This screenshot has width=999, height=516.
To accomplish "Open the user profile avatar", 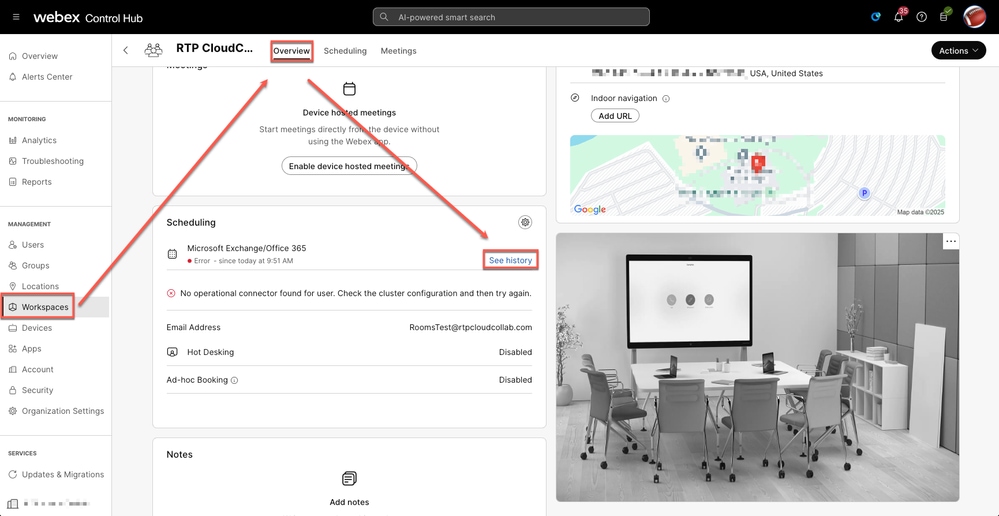I will click(974, 17).
